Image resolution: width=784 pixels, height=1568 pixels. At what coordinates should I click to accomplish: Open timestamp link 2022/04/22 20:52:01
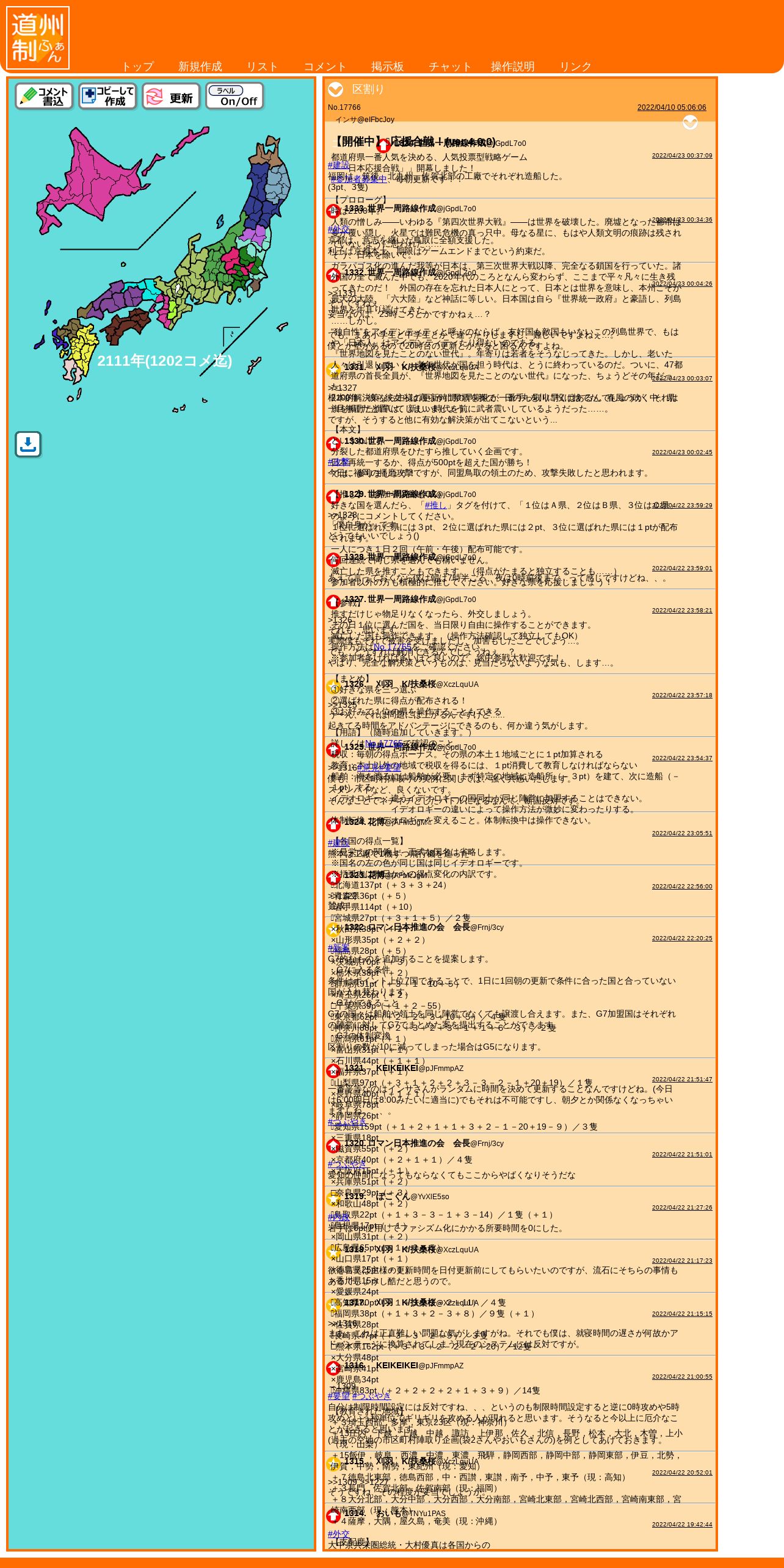click(682, 1473)
